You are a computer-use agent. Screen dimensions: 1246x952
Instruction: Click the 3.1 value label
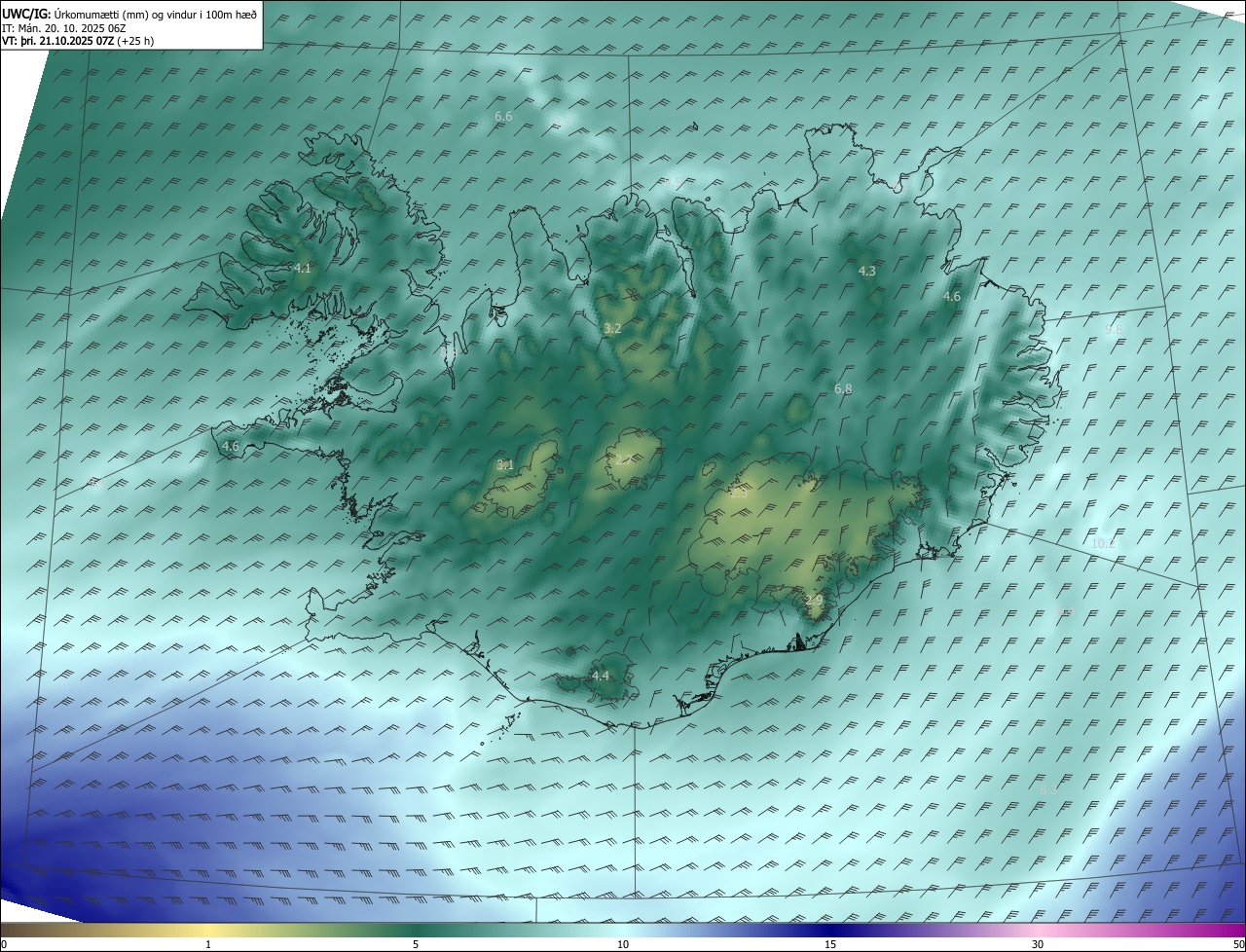click(x=505, y=465)
